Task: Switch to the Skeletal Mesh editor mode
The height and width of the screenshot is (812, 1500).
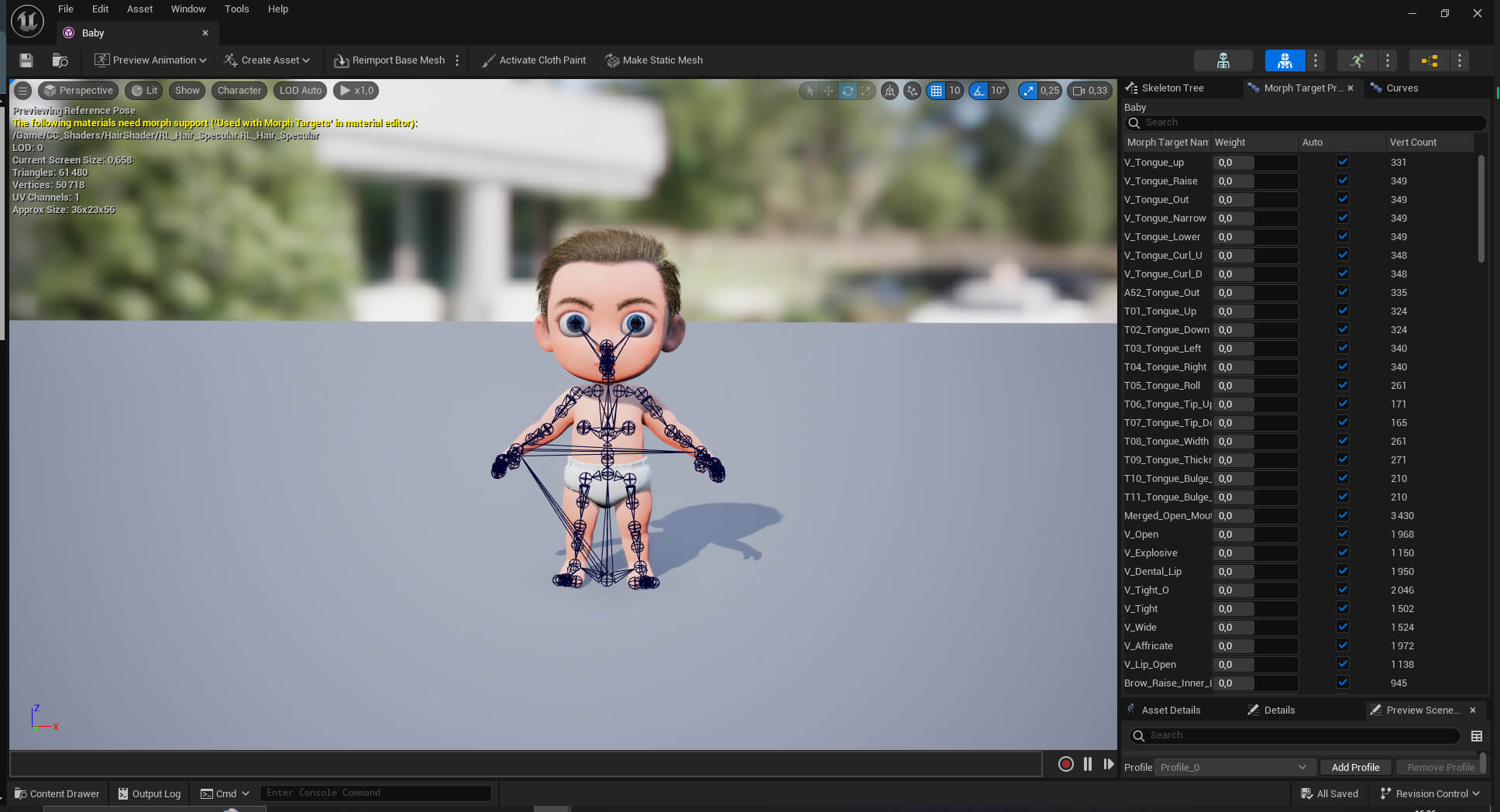Action: tap(1285, 60)
